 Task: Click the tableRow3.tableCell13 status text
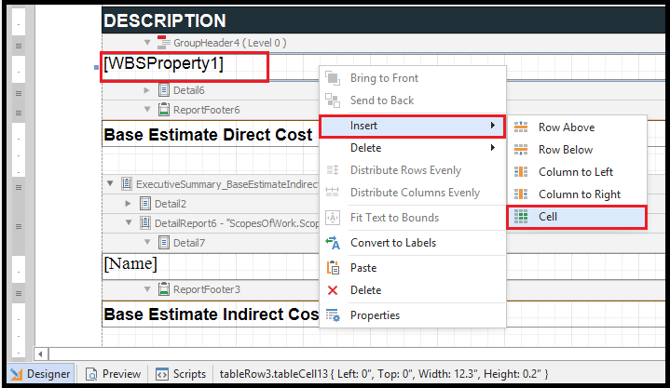384,374
